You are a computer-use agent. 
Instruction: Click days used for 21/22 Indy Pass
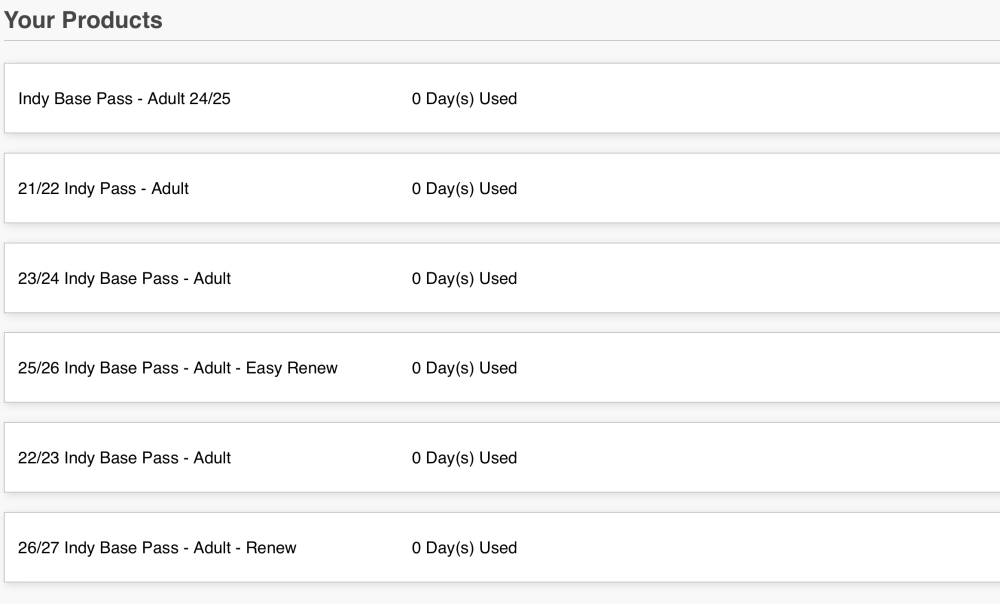pos(464,188)
